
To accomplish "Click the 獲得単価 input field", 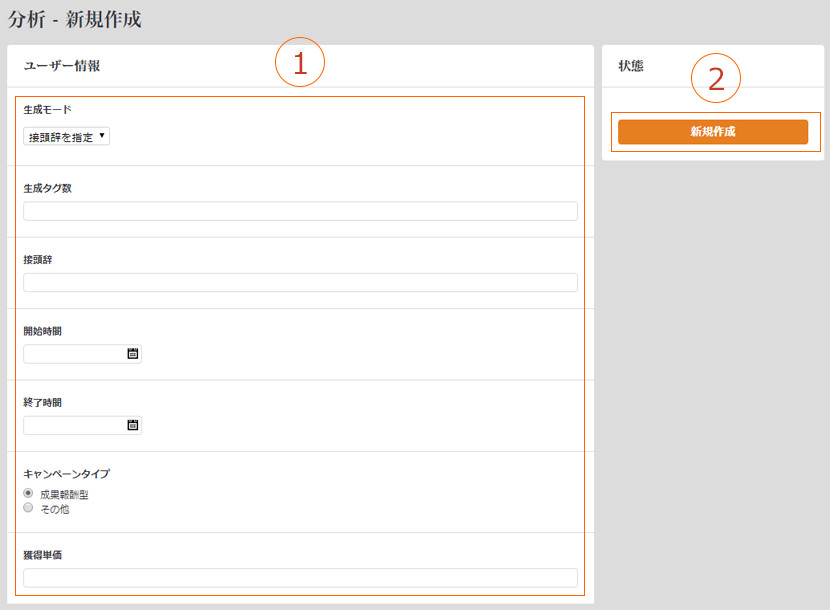I will tap(300, 578).
